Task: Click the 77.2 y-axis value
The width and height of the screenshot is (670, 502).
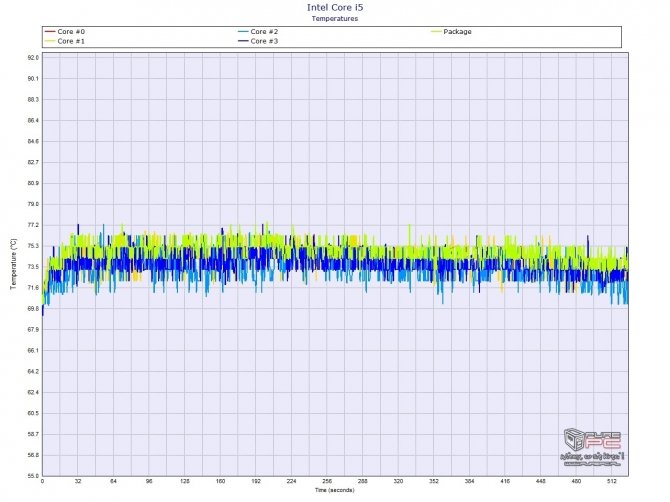Action: point(33,225)
